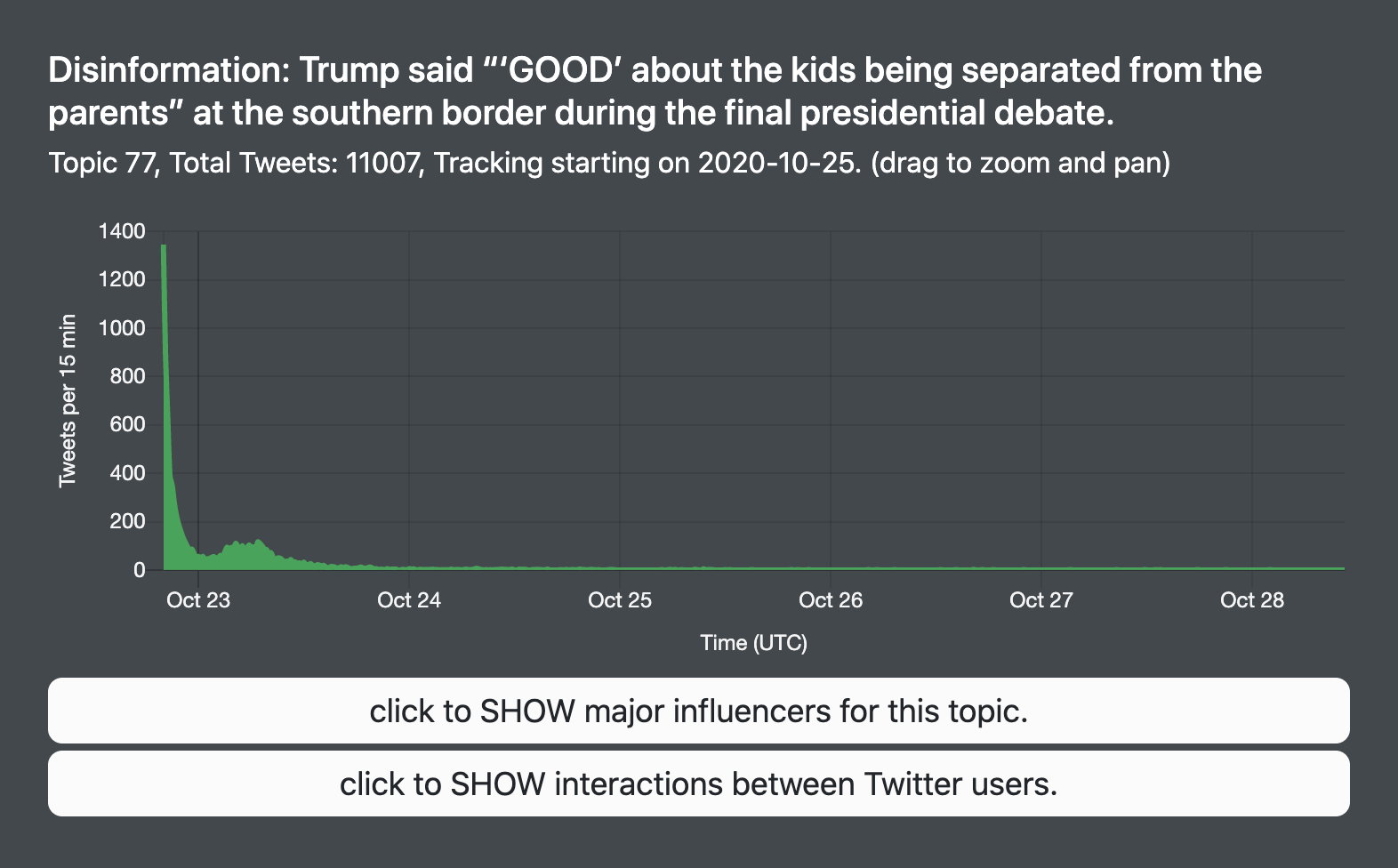Select the Oct 24 date tick label

(409, 600)
